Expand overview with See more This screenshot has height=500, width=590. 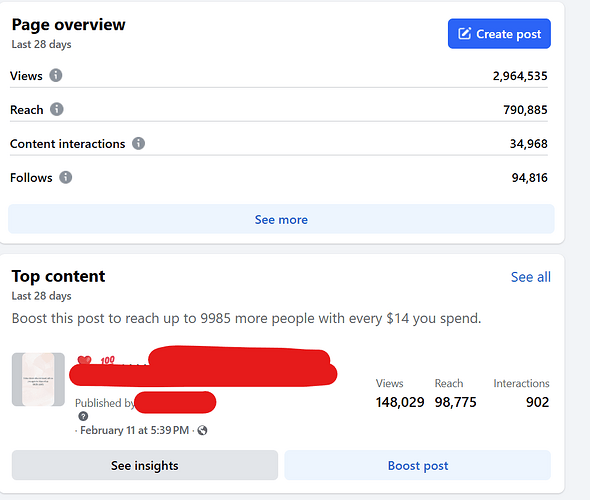click(281, 219)
